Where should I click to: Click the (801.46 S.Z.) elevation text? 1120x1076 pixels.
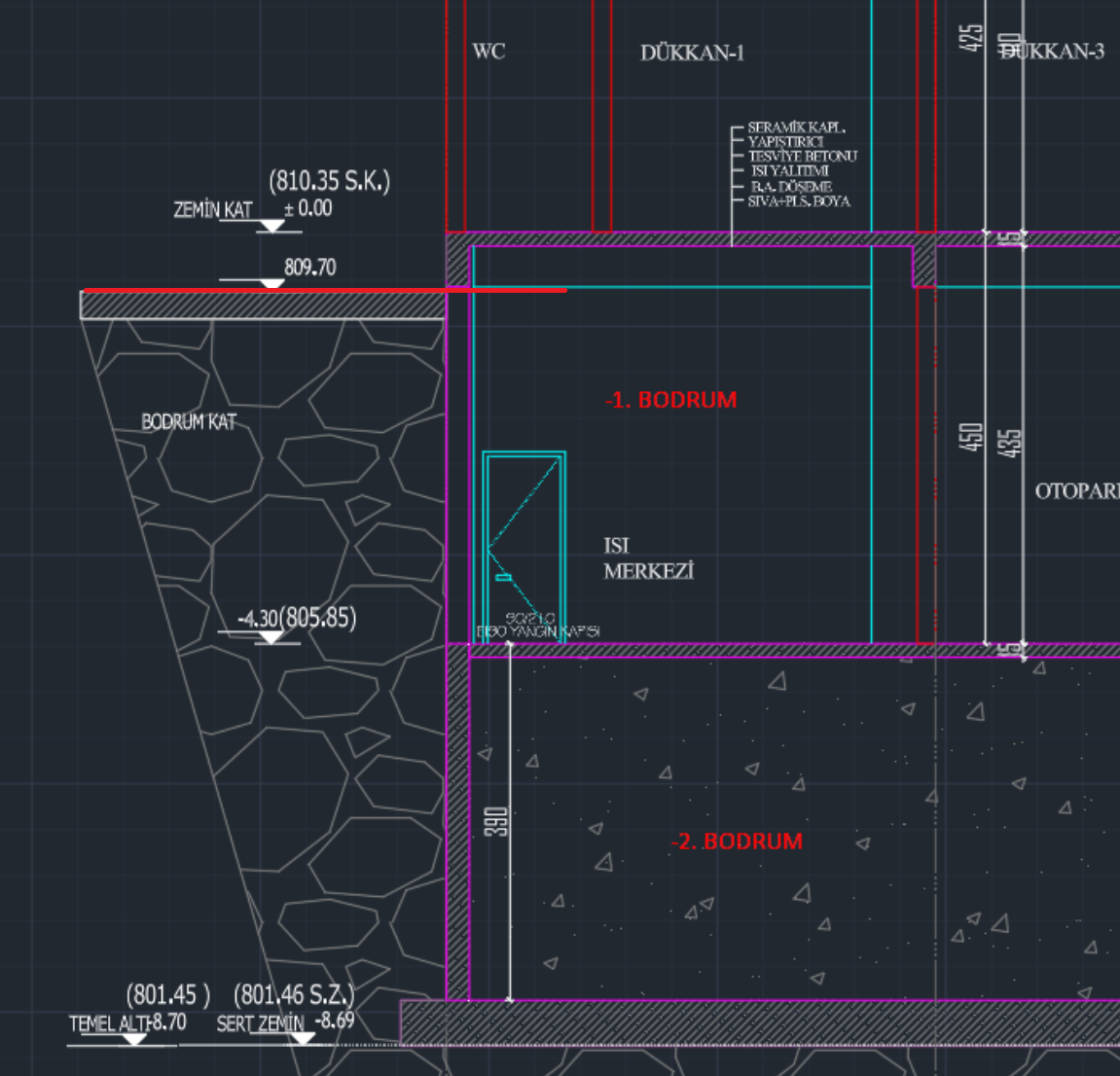click(x=293, y=994)
